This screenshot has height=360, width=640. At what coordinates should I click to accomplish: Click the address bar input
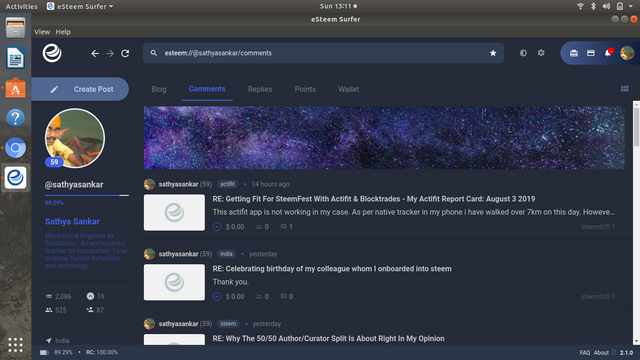pyautogui.click(x=323, y=53)
